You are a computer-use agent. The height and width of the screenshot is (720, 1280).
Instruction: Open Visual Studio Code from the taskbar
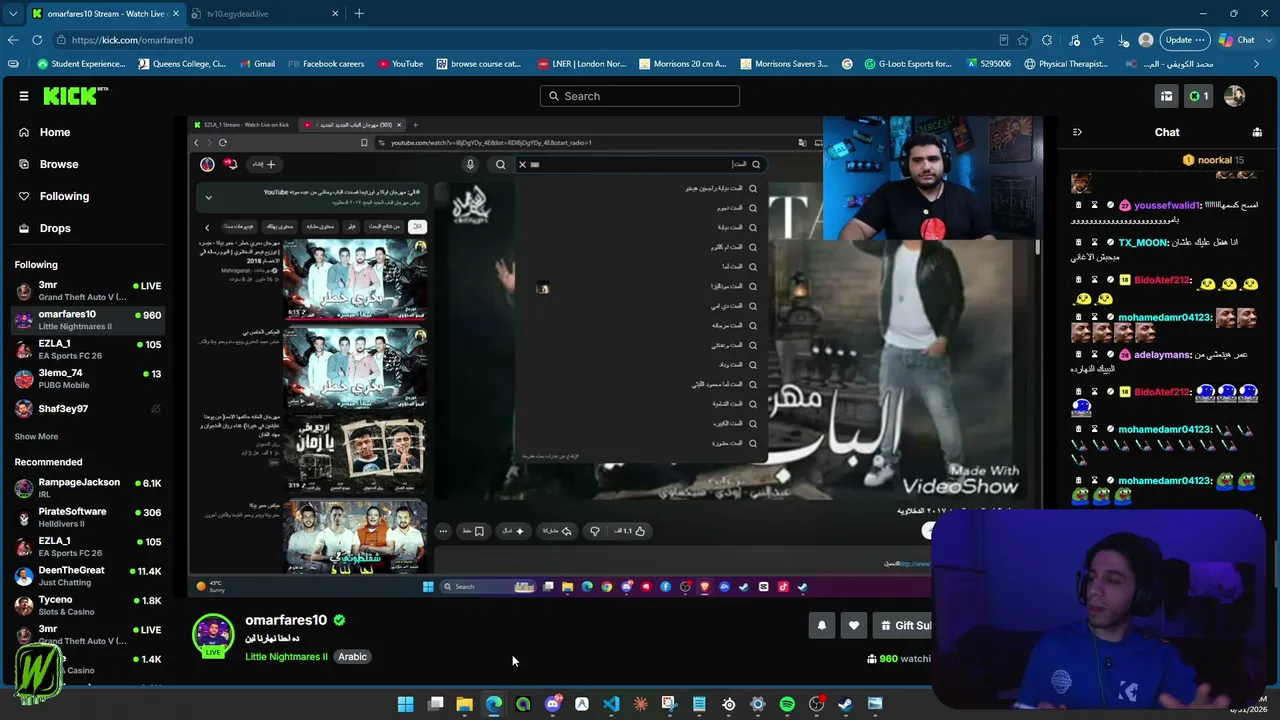click(611, 705)
